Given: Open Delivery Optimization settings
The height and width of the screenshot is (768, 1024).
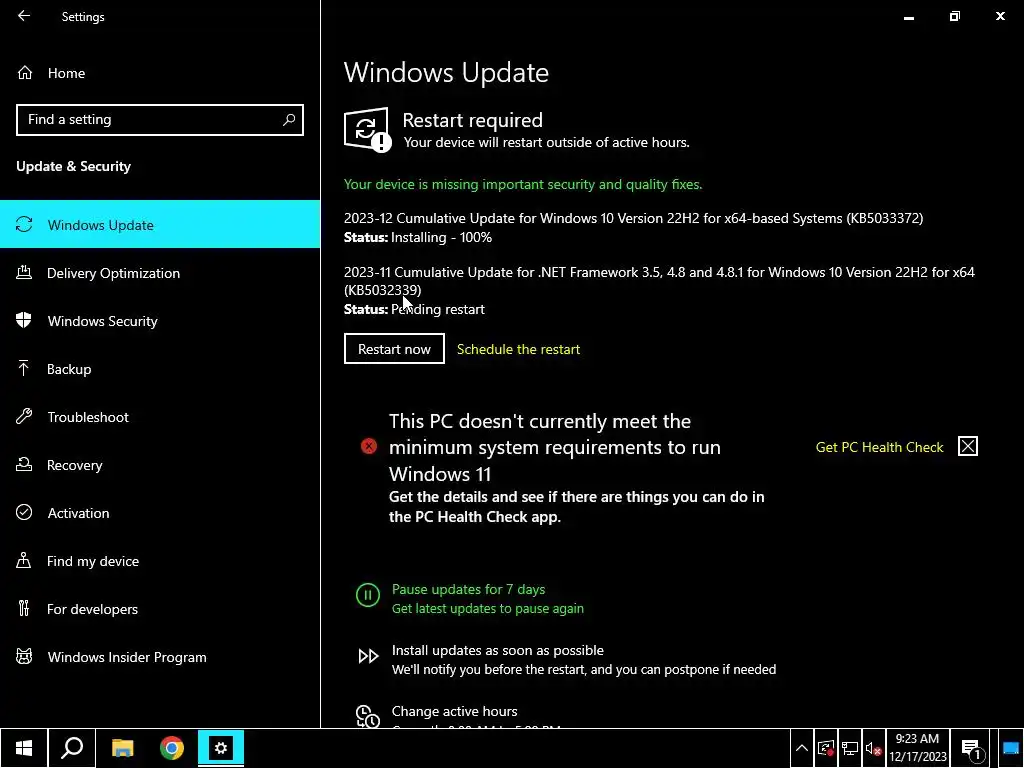Looking at the screenshot, I should (160, 273).
